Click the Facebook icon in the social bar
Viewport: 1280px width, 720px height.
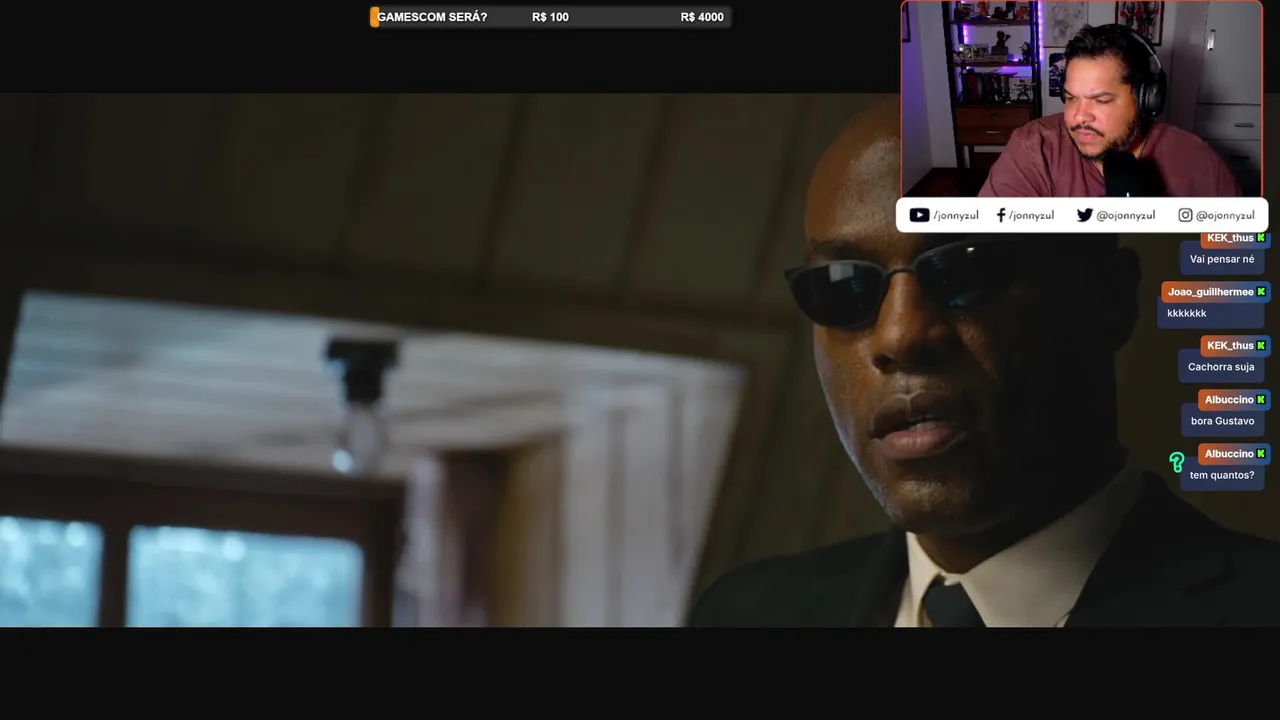pos(1001,215)
